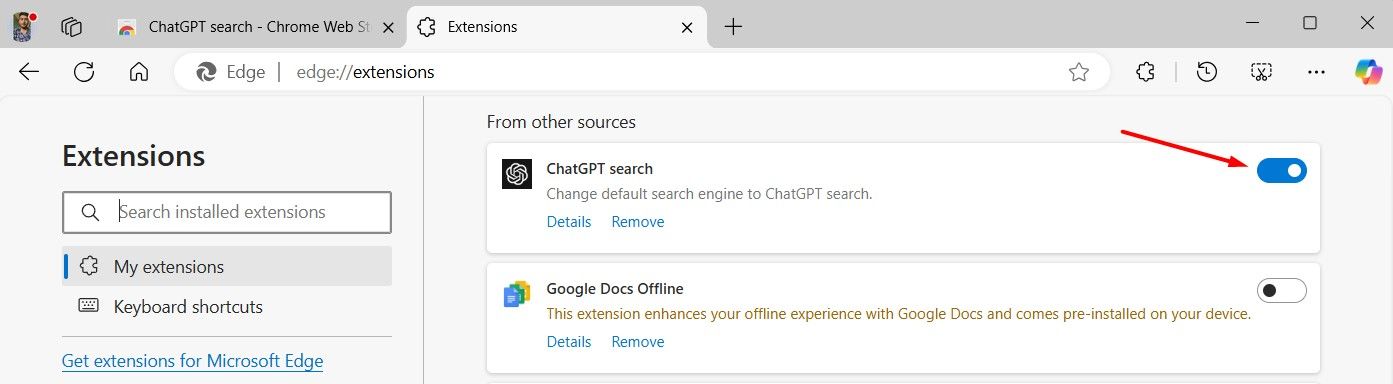Click the edge://extensions address bar
The image size is (1393, 384).
click(643, 72)
